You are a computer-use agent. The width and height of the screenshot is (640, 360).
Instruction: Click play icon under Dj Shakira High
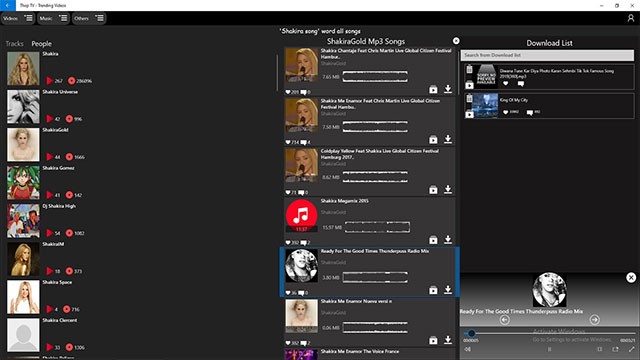[x=50, y=233]
